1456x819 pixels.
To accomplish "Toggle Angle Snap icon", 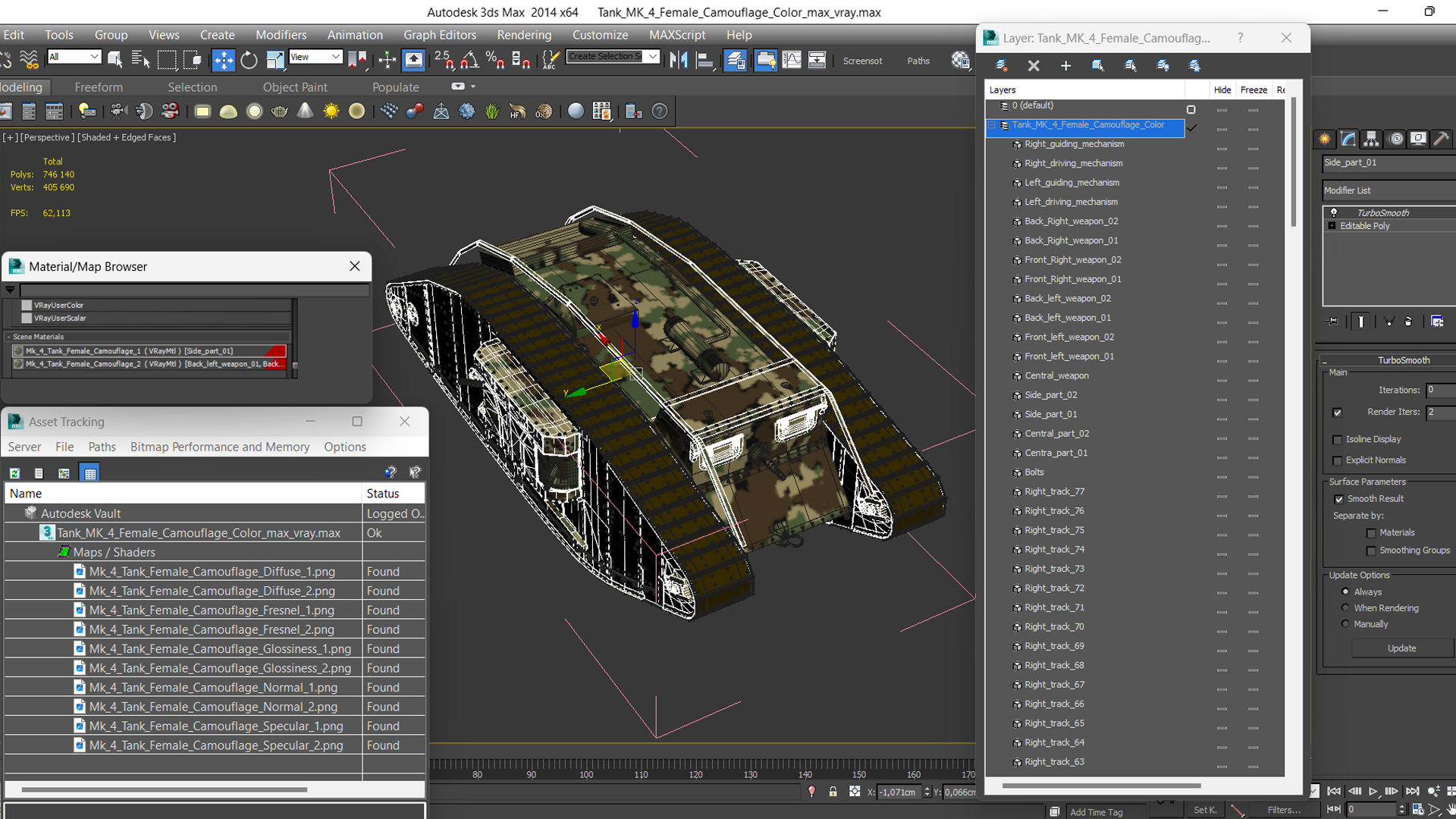I will tap(469, 60).
